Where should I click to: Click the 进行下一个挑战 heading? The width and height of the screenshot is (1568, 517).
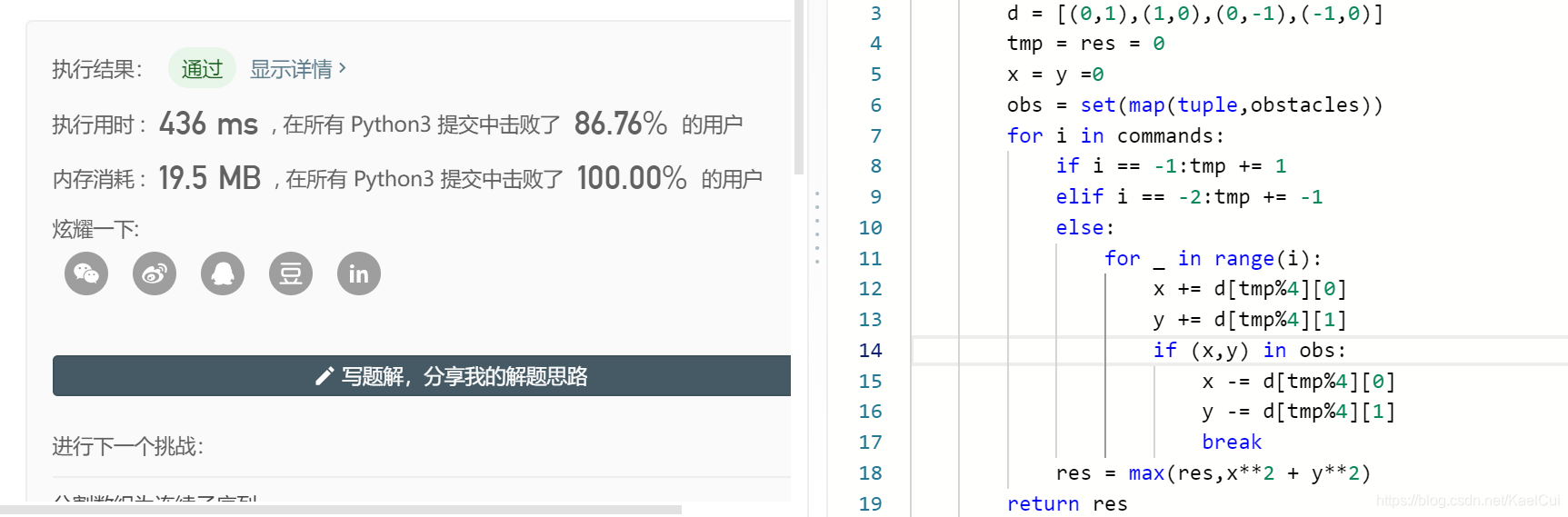pyautogui.click(x=127, y=446)
